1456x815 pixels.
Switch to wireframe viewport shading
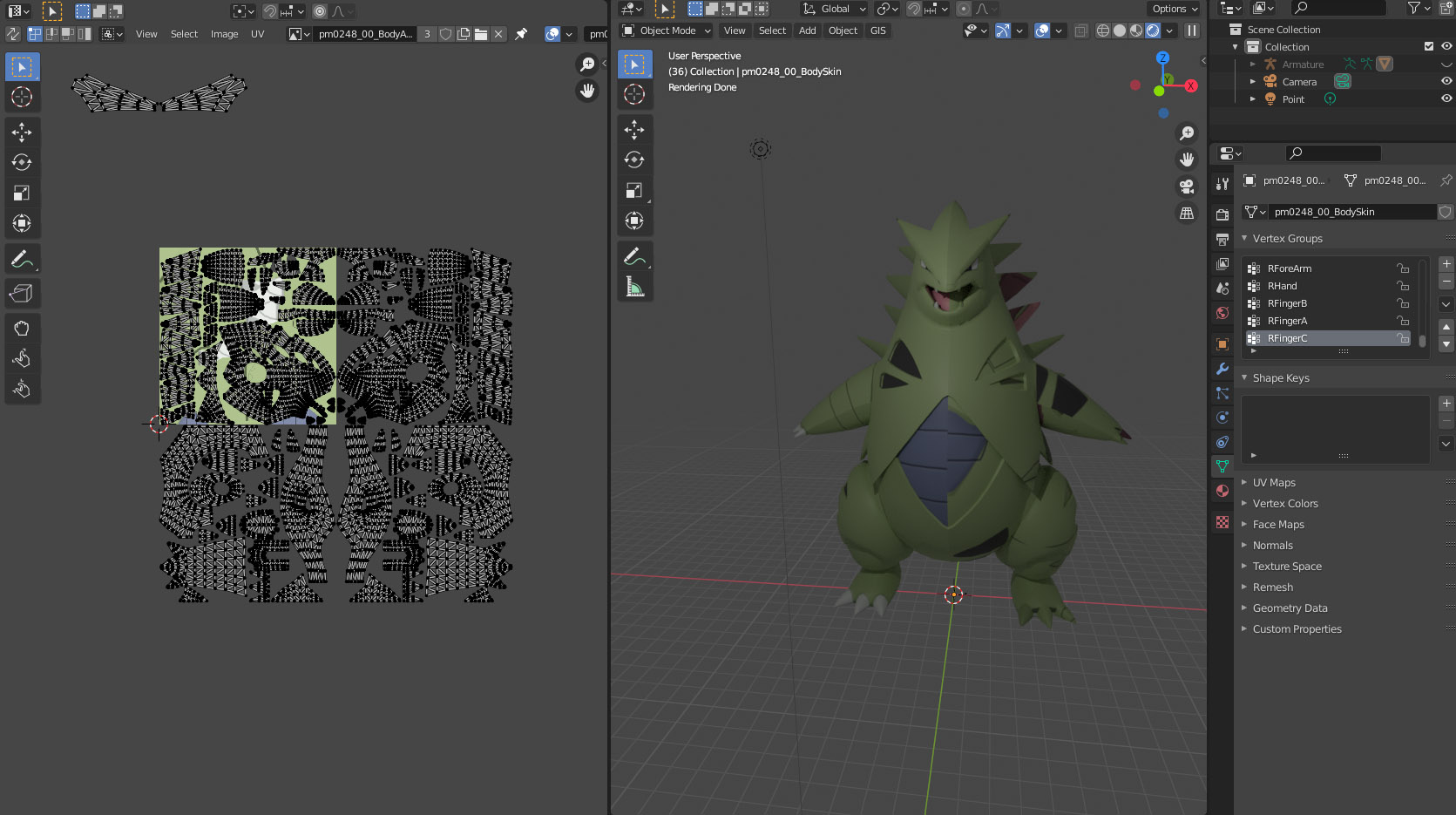coord(1103,31)
